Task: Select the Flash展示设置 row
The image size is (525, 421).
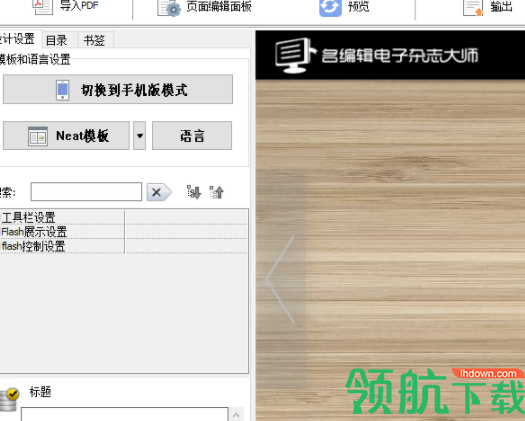Action: [124, 232]
